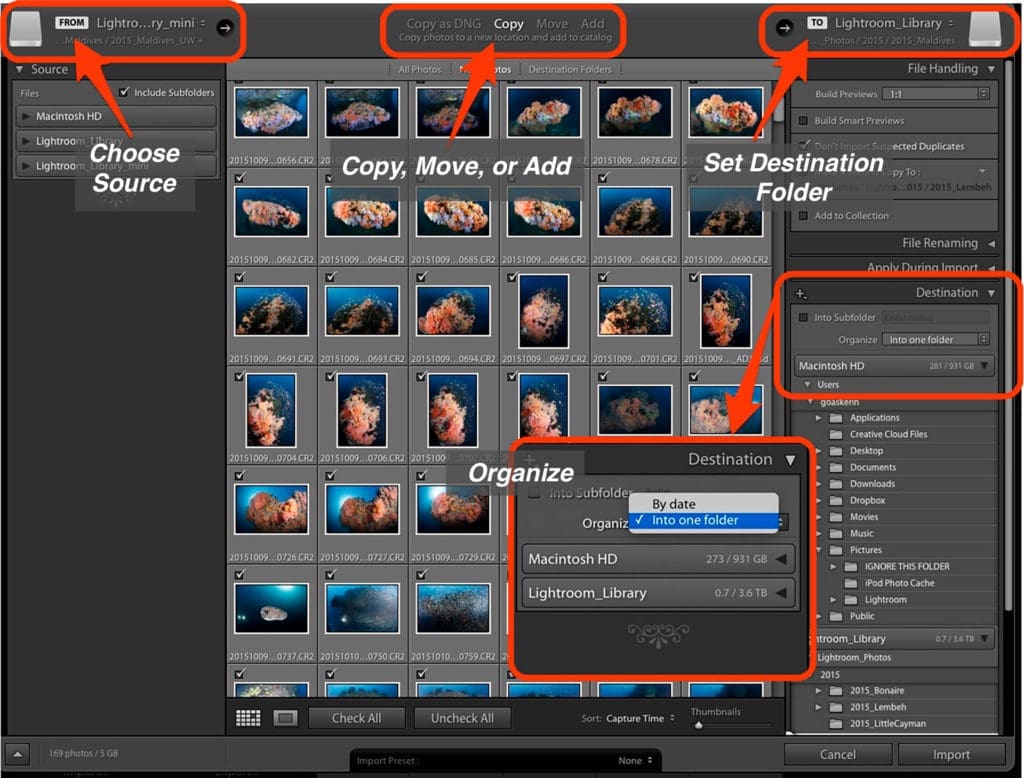Open the Build Previews 1:1 dropdown

coord(936,94)
